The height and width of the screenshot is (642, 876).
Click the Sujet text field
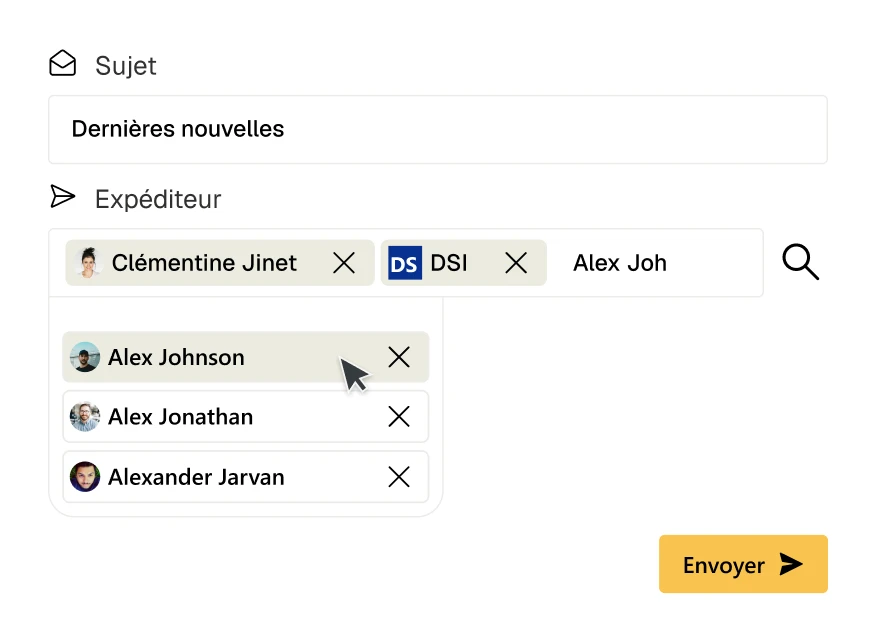tap(438, 129)
